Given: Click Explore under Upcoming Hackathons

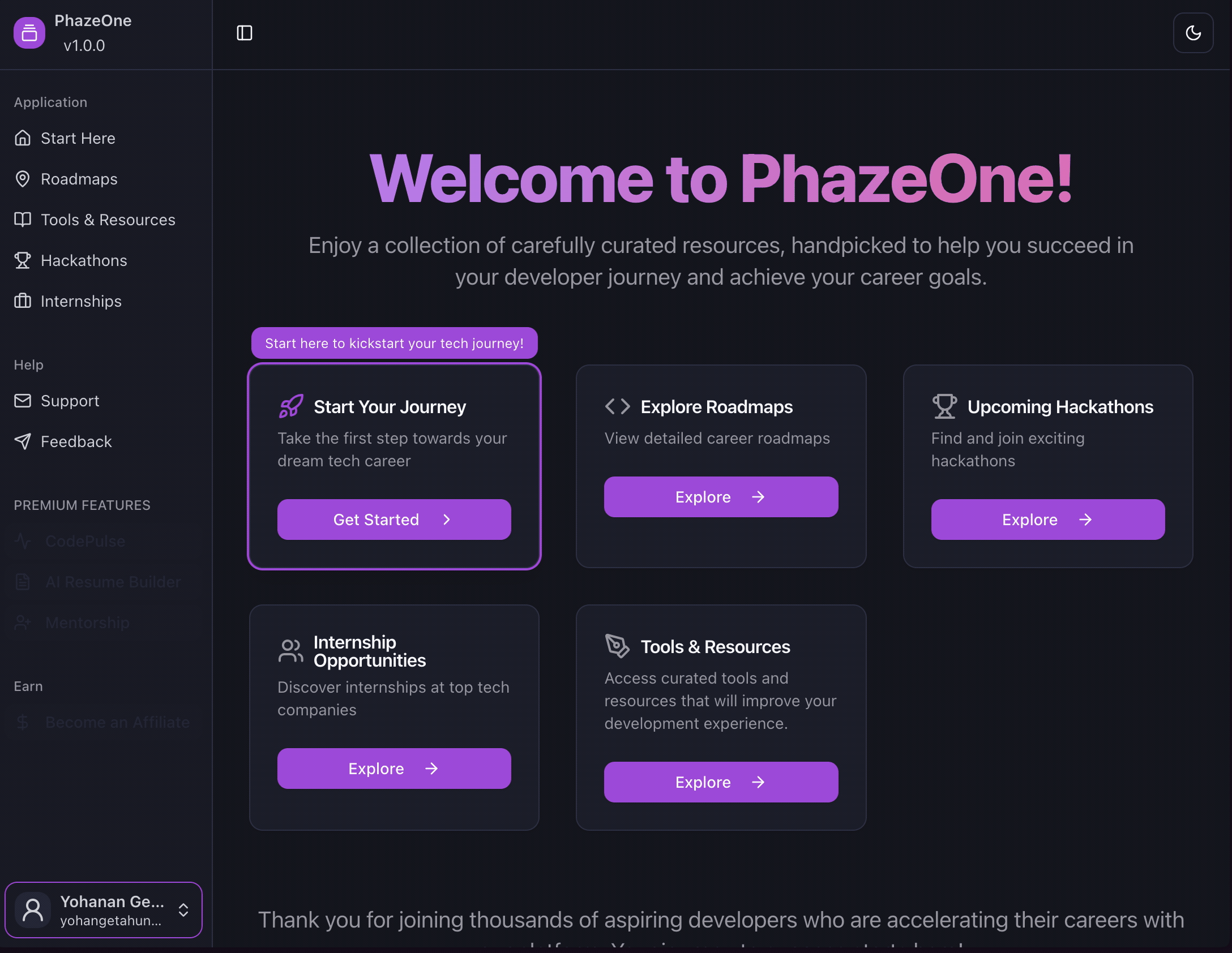Looking at the screenshot, I should [1047, 520].
